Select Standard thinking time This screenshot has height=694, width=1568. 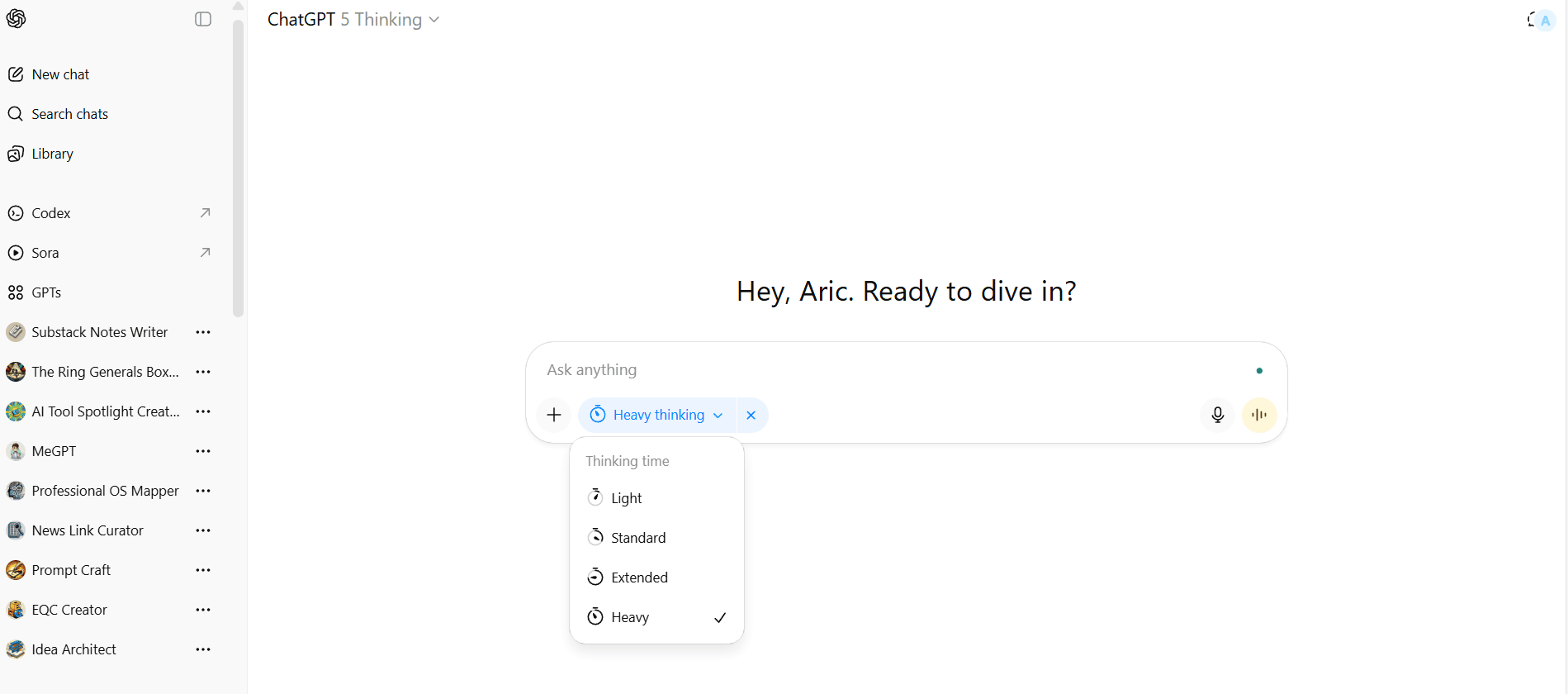tap(638, 538)
